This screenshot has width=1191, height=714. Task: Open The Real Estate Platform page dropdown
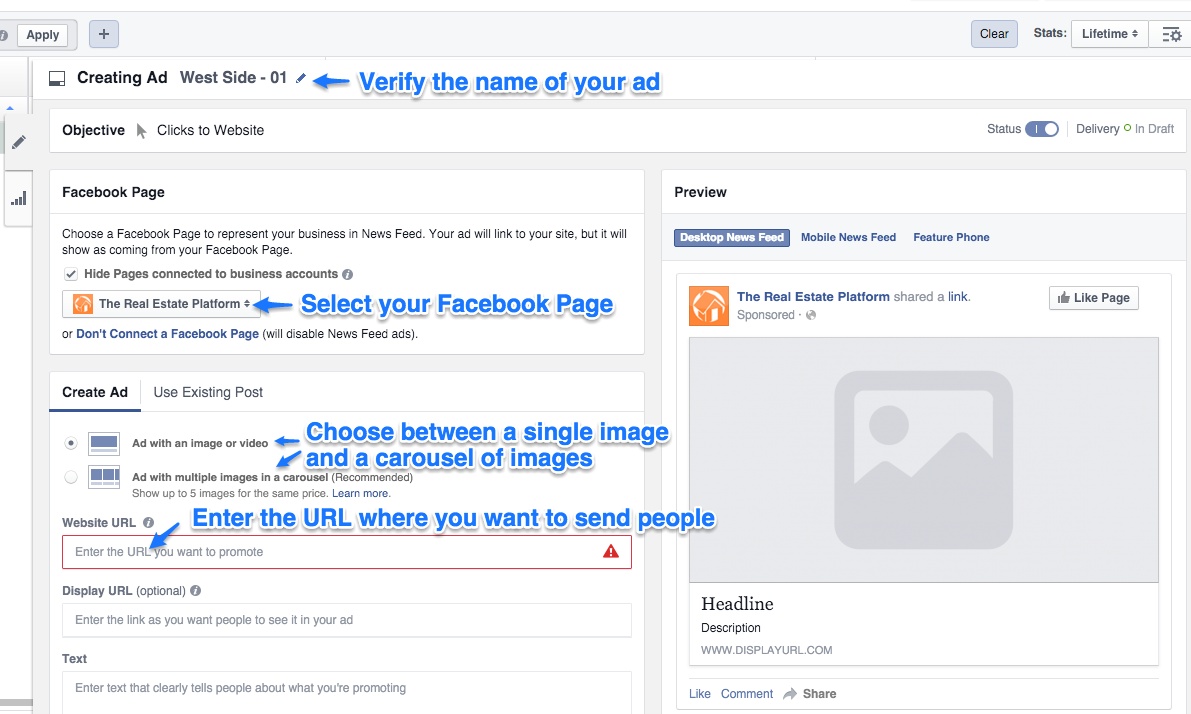pos(161,304)
